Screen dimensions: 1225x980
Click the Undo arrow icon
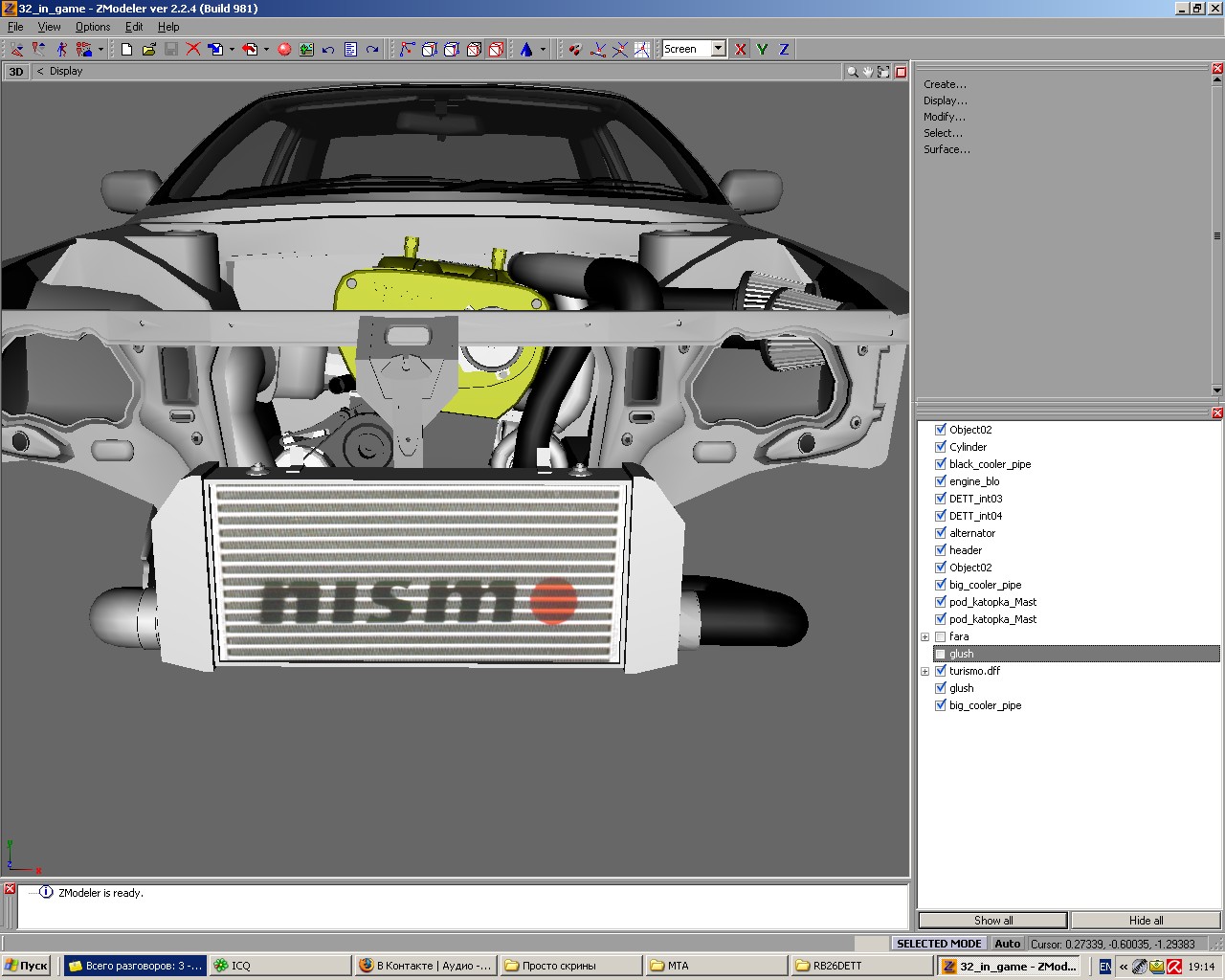click(328, 49)
